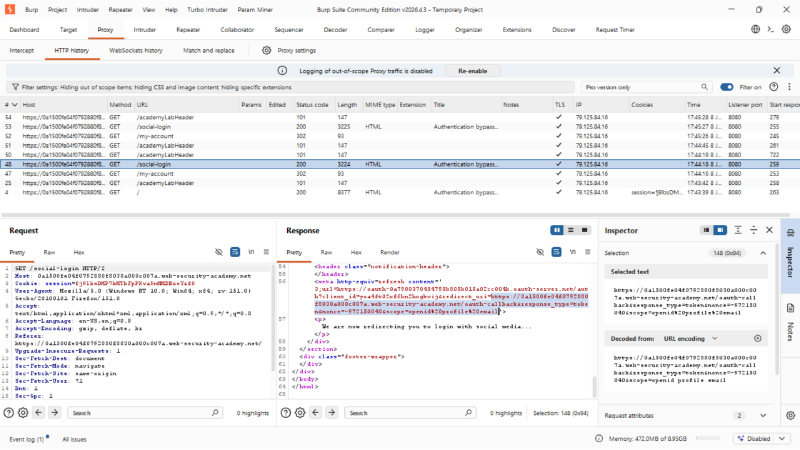The image size is (800, 450).
Task: Open AI Disabled dropdown arrow in status bar
Action: 782,438
